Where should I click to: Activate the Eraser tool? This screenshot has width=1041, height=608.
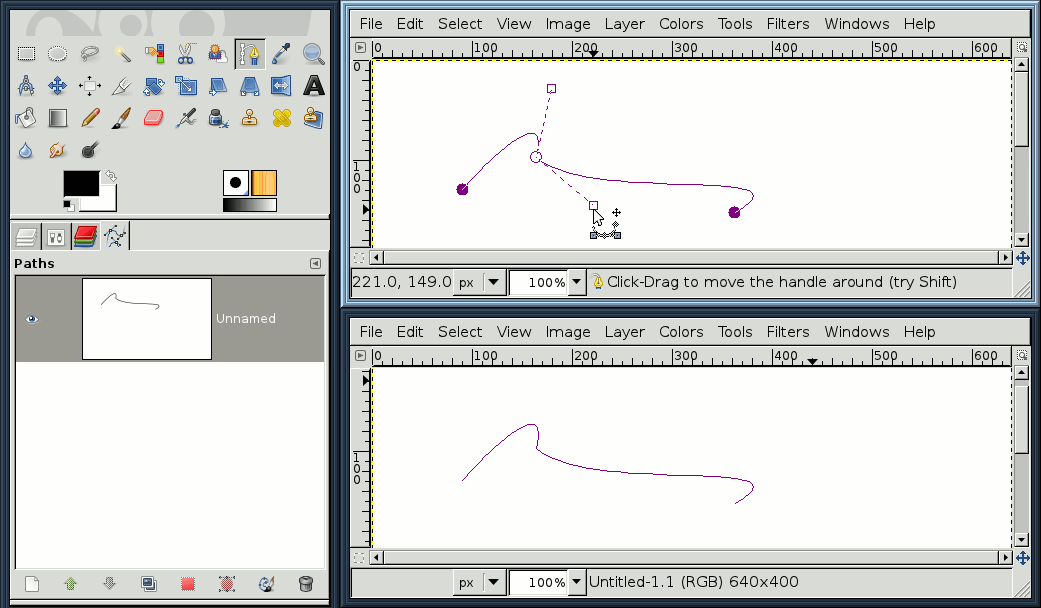pyautogui.click(x=153, y=118)
